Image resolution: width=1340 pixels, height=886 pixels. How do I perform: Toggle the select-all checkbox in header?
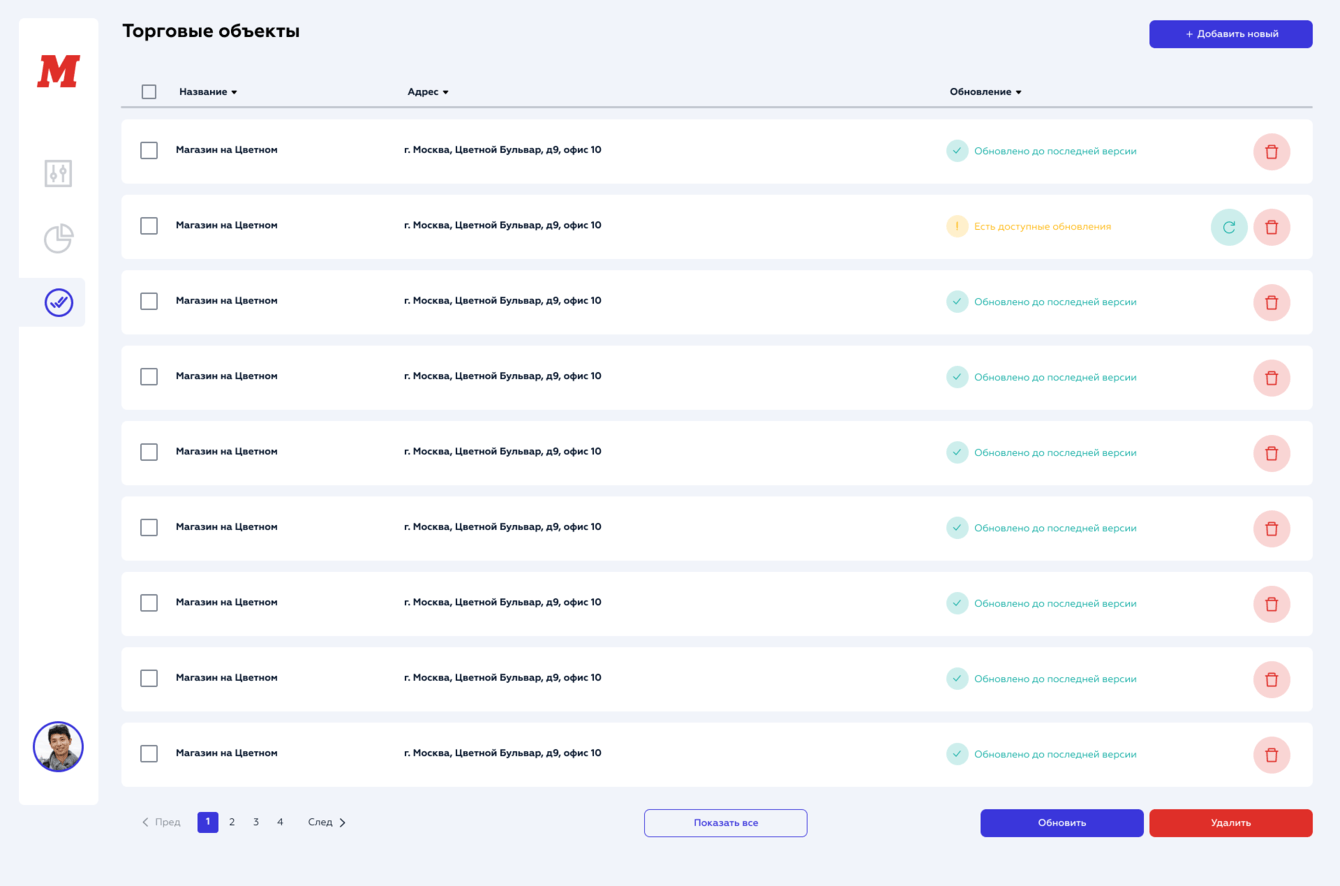click(149, 92)
